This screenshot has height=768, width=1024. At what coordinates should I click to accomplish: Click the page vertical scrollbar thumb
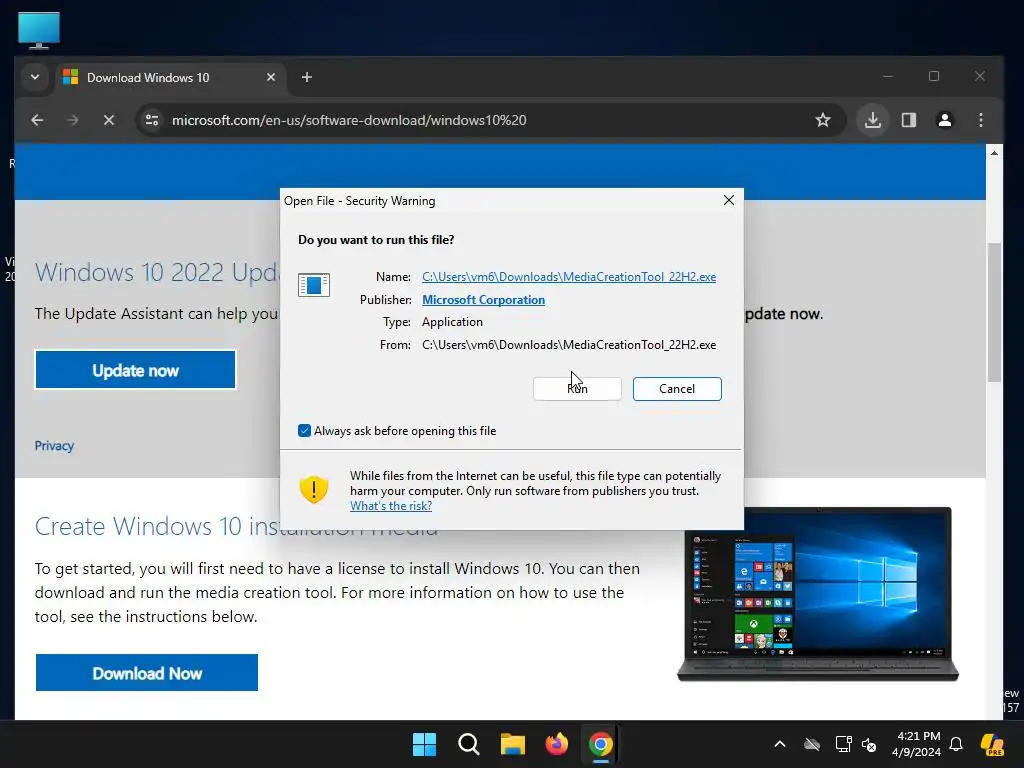point(994,312)
